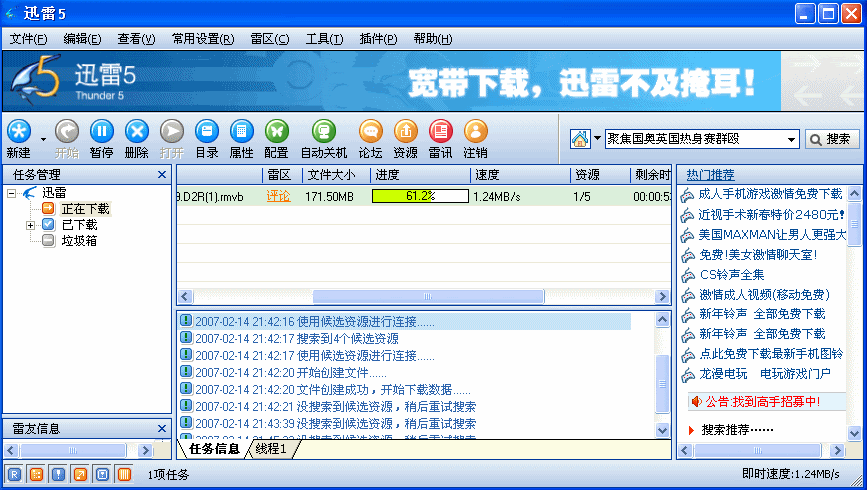Sort by 资源 column header
Viewport: 867px width, 490px height.
tap(600, 175)
